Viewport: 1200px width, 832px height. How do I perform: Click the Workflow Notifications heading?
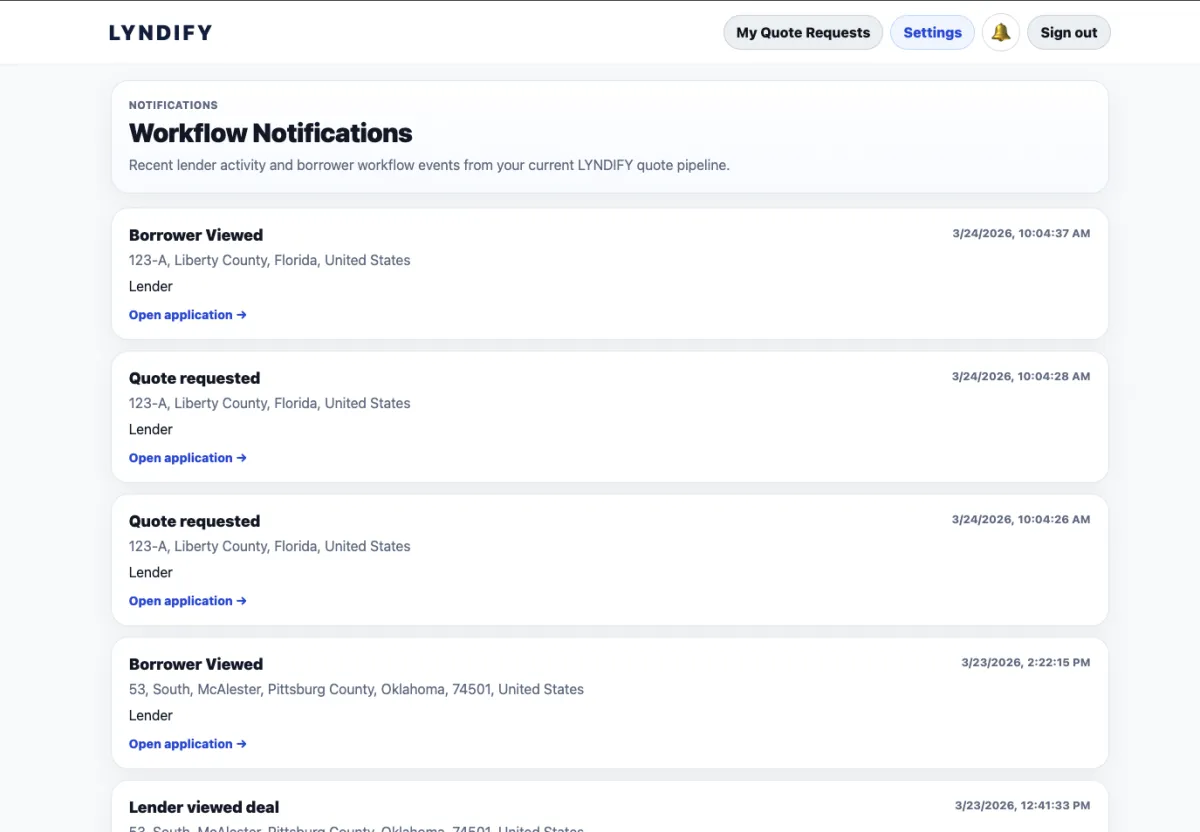(270, 133)
